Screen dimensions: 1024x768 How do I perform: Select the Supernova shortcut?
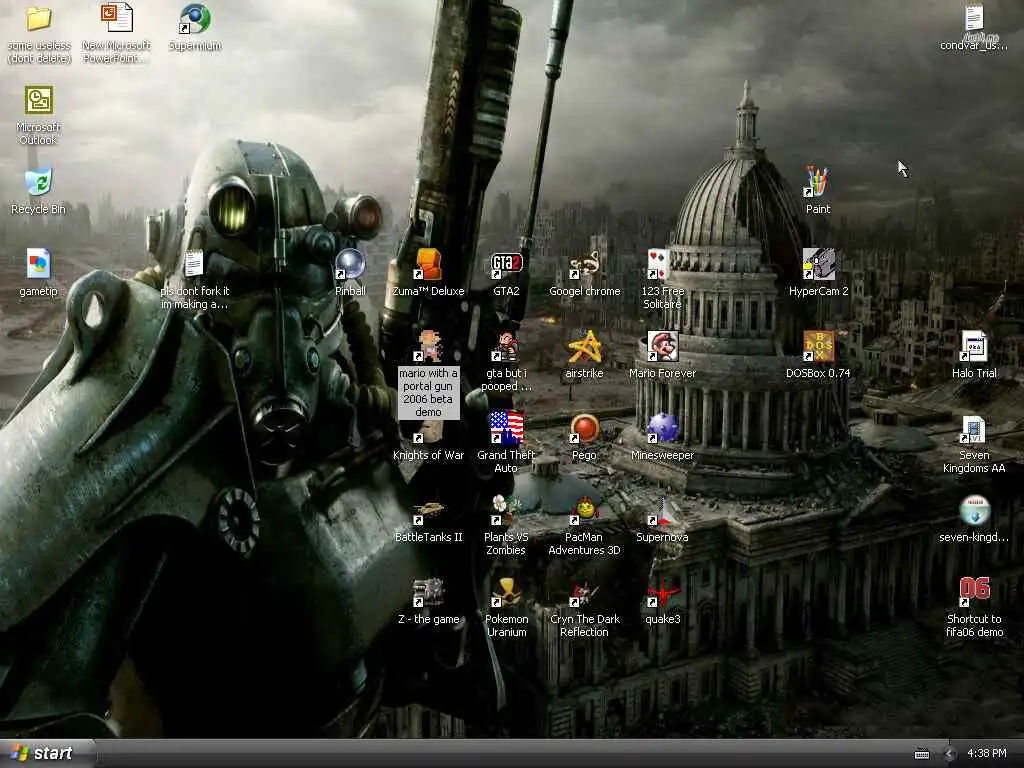[663, 510]
